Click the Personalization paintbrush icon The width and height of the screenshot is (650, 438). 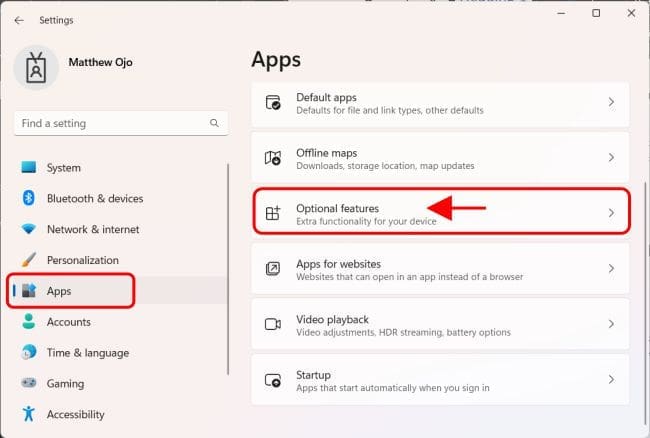click(x=29, y=260)
